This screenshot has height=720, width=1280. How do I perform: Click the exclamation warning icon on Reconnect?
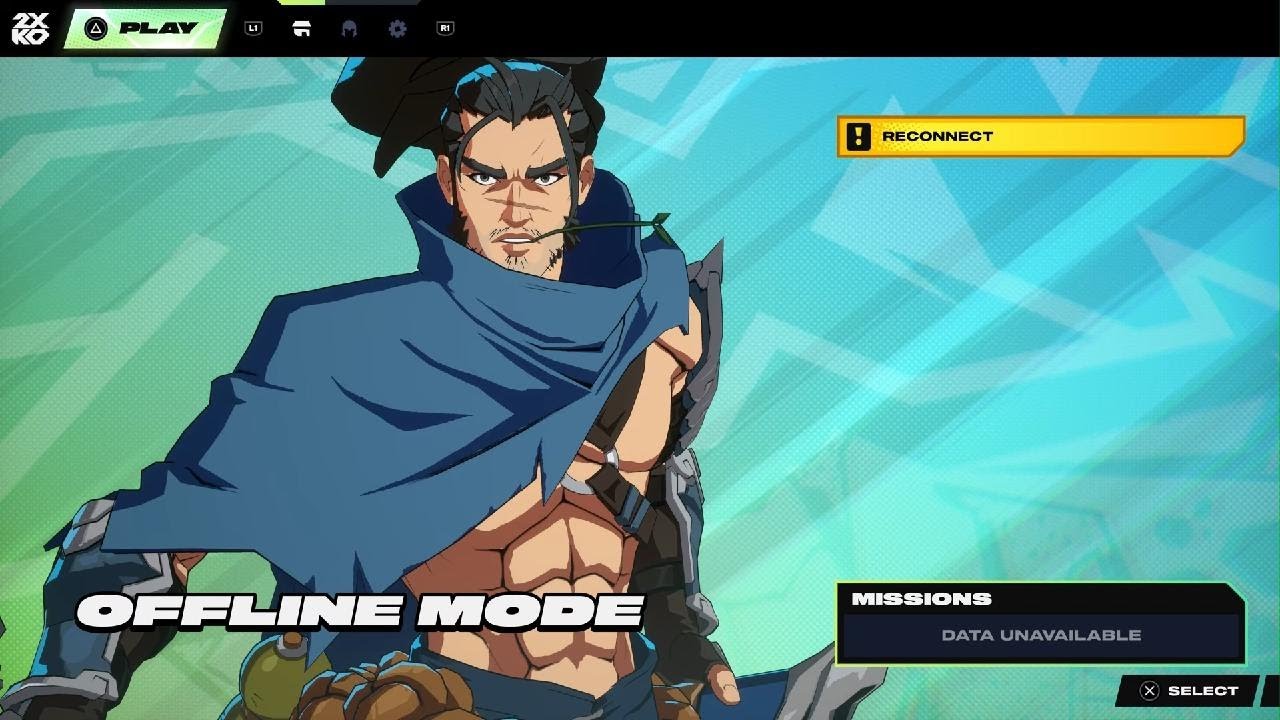[858, 136]
